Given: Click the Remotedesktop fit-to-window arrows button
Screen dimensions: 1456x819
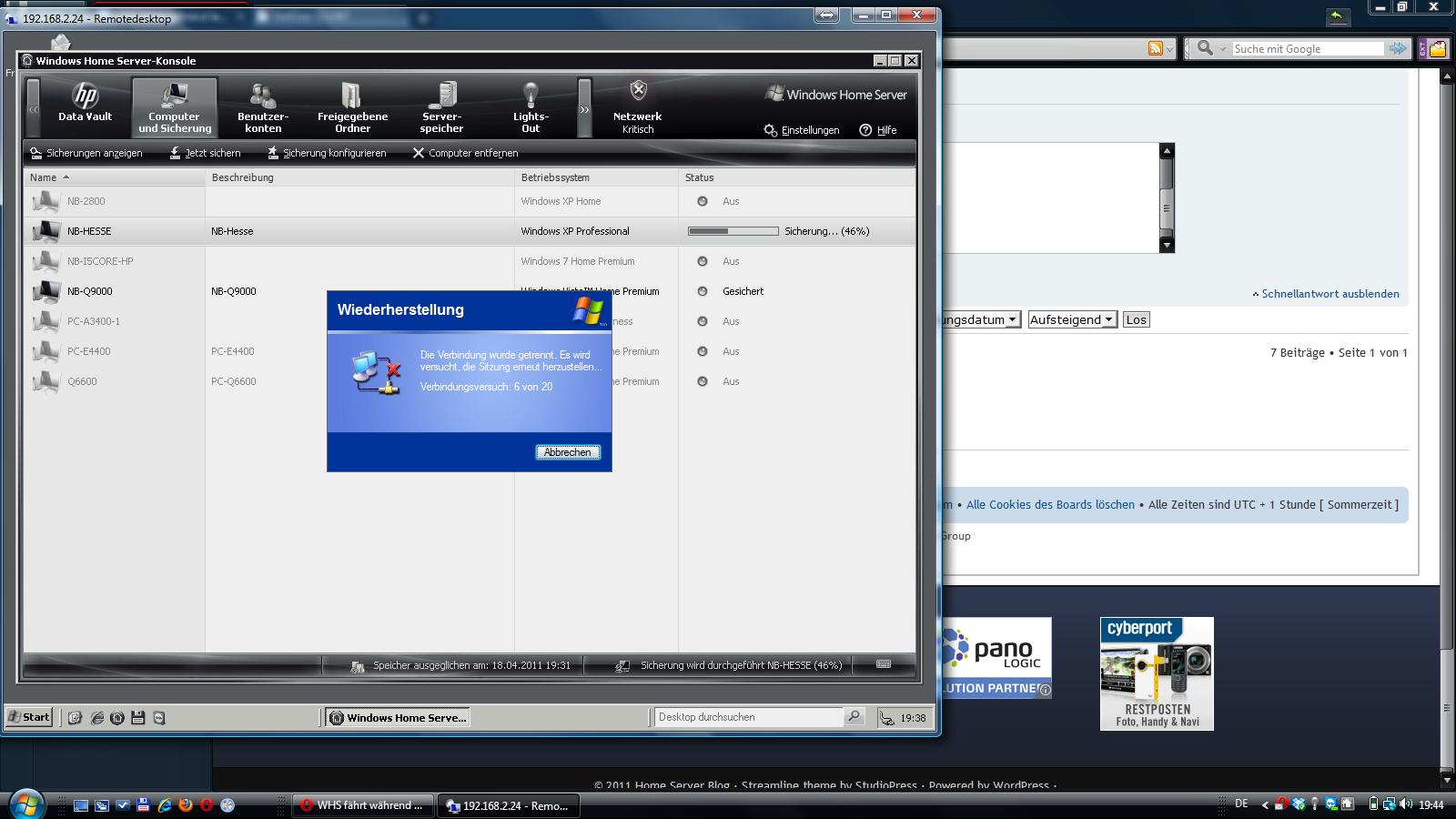Looking at the screenshot, I should point(827,15).
